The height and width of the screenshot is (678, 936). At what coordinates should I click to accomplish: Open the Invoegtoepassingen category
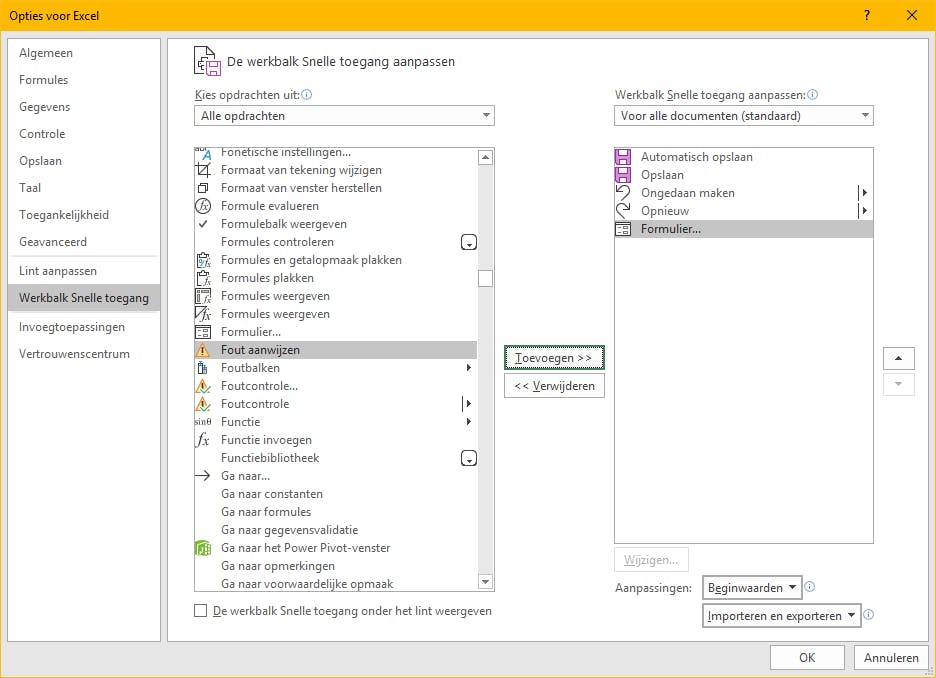click(x=84, y=327)
